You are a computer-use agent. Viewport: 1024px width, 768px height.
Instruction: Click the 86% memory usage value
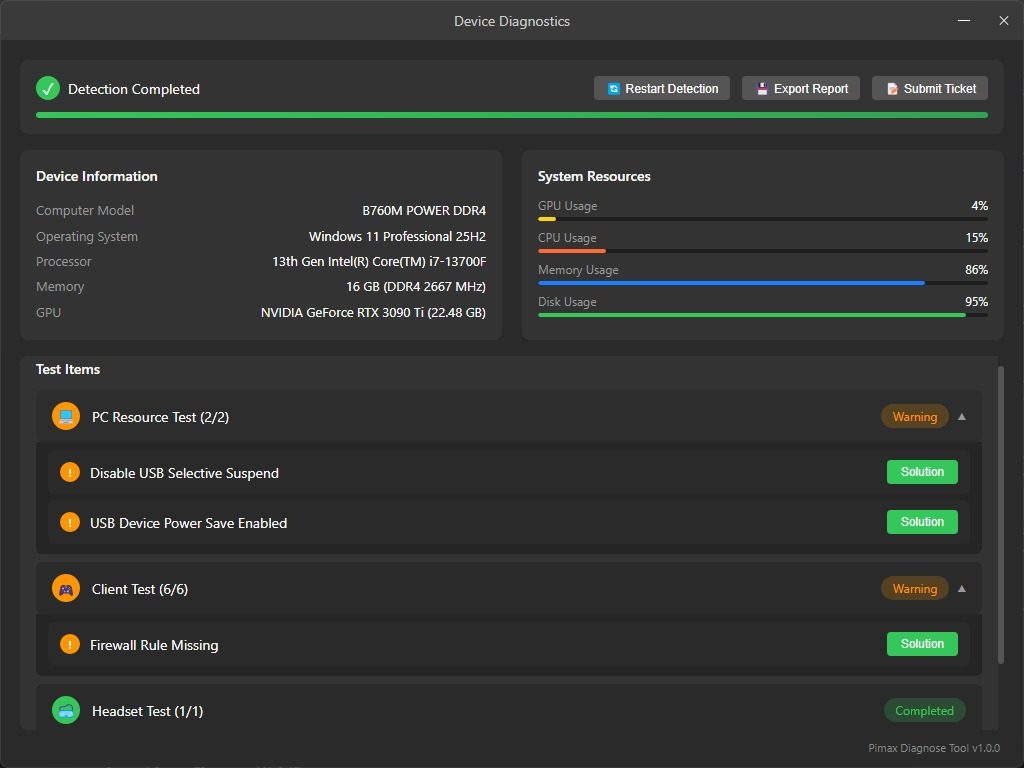[976, 270]
